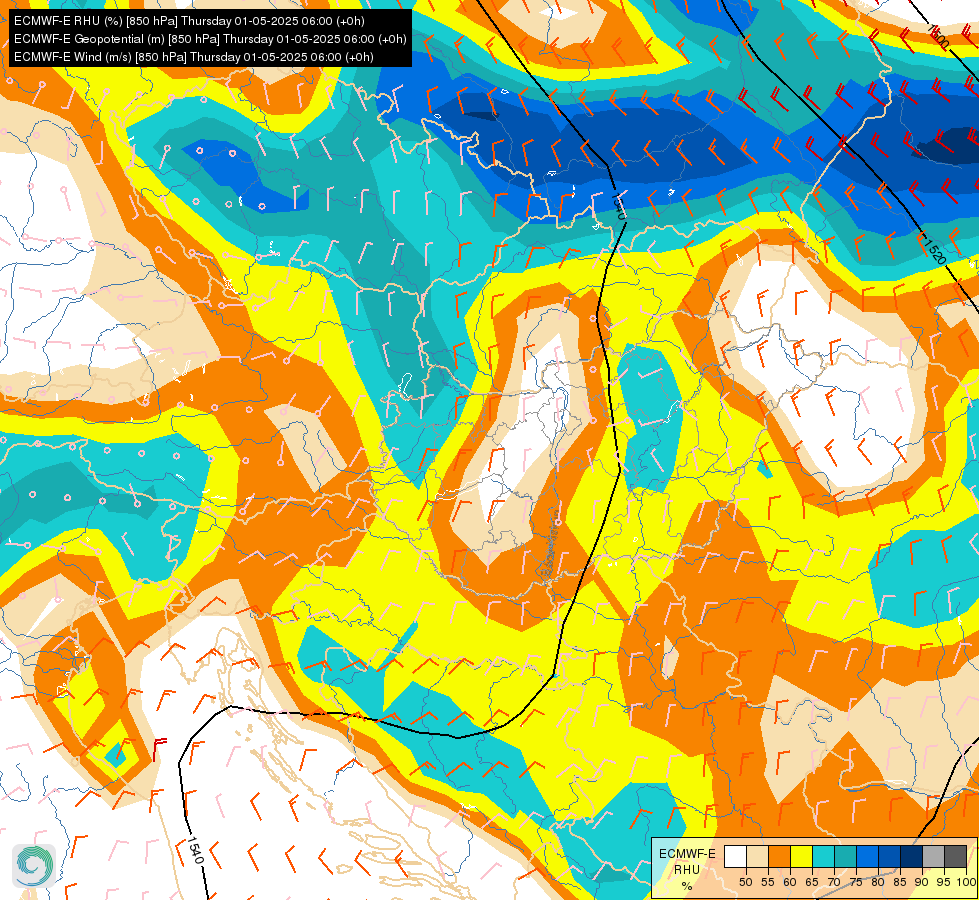Viewport: 979px width, 900px height.
Task: Click the 1540 contour label at the bottom left
Action: pyautogui.click(x=195, y=850)
